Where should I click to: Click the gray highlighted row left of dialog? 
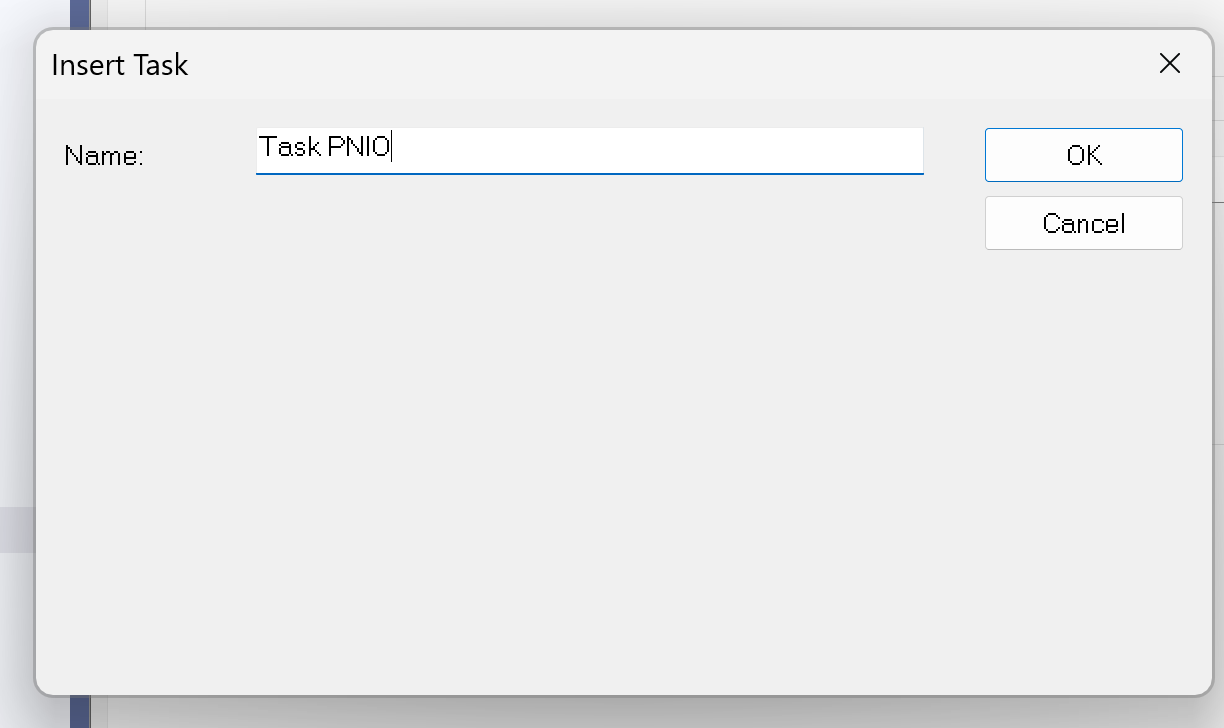[x=17, y=530]
